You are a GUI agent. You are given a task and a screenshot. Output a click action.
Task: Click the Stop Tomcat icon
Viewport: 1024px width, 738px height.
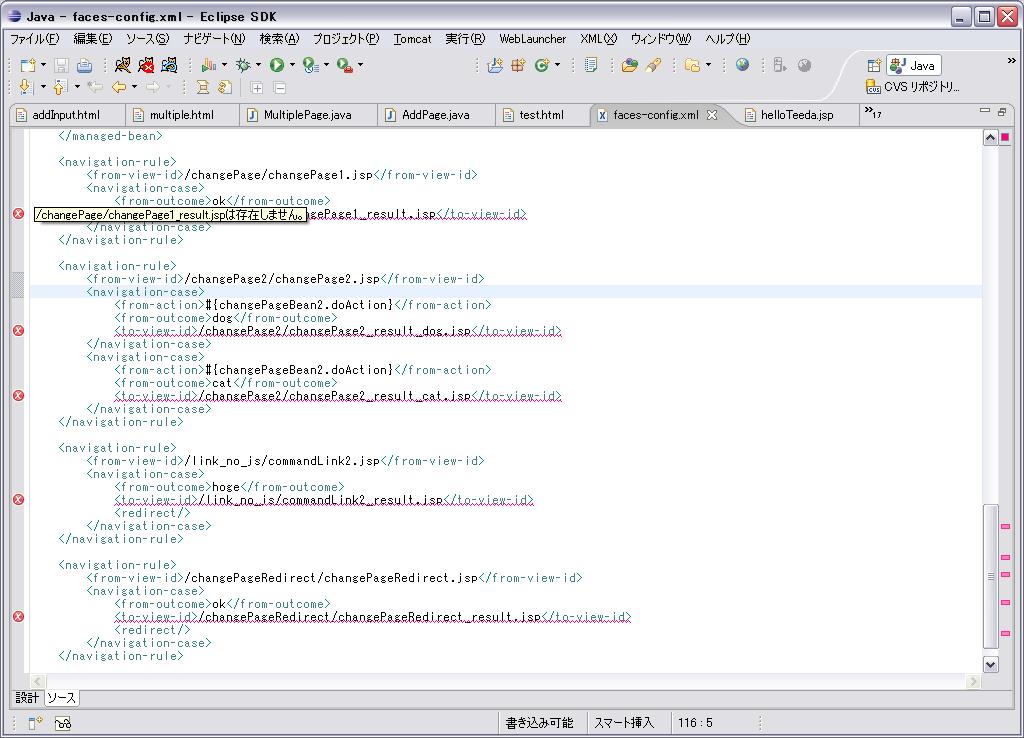tap(146, 65)
